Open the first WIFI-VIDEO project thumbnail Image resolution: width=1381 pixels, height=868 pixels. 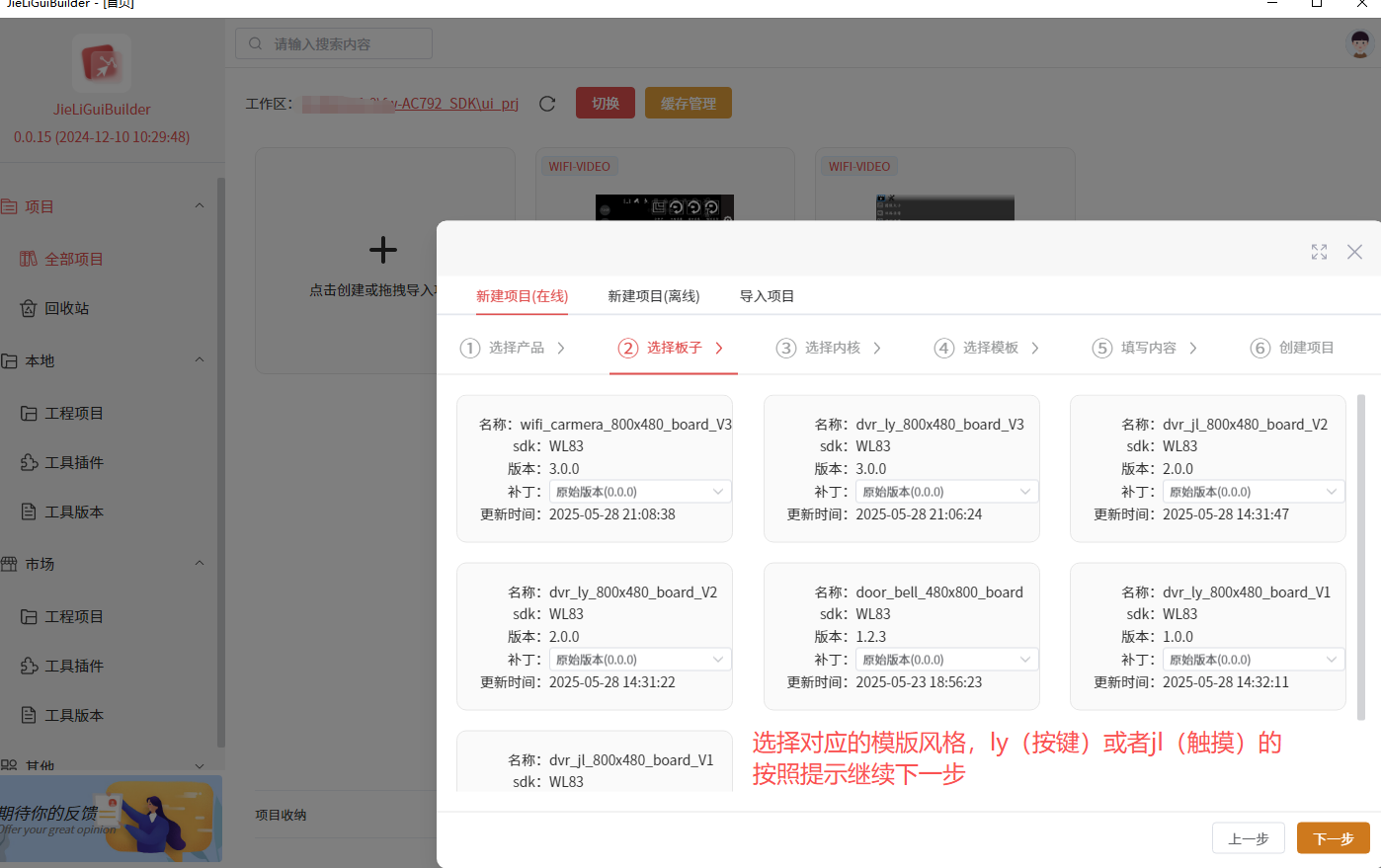[x=665, y=207]
